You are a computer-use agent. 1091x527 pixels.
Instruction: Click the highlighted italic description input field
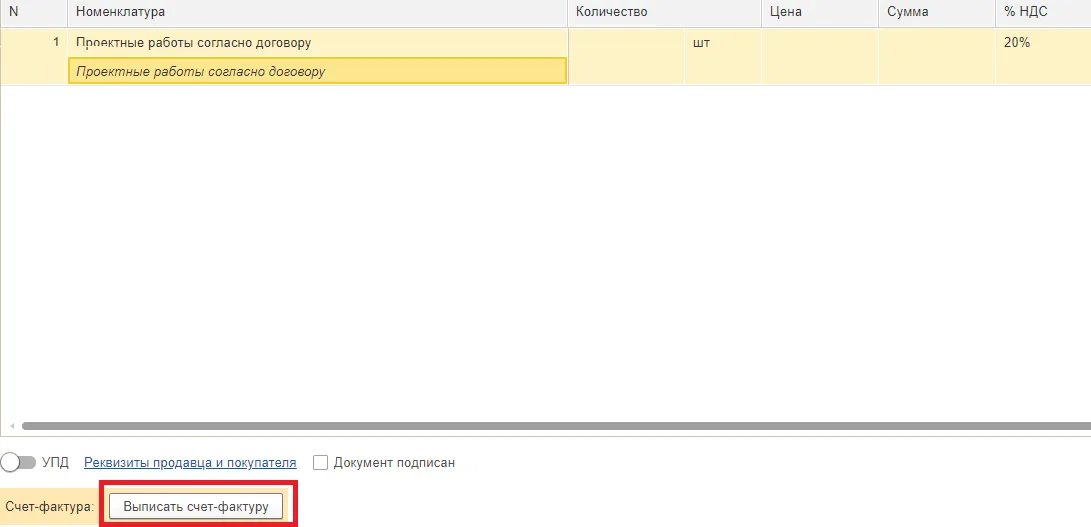tap(317, 71)
